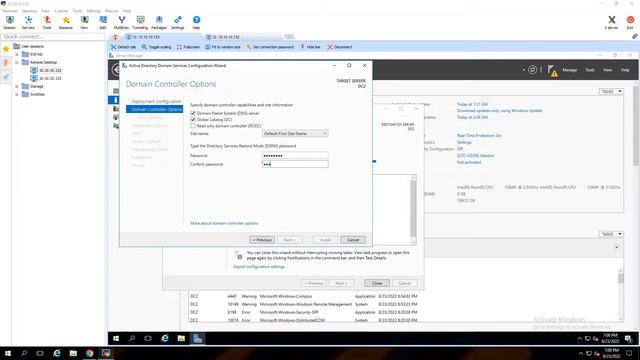Open Server Manager Manage menu
The image size is (640, 360).
click(x=569, y=70)
